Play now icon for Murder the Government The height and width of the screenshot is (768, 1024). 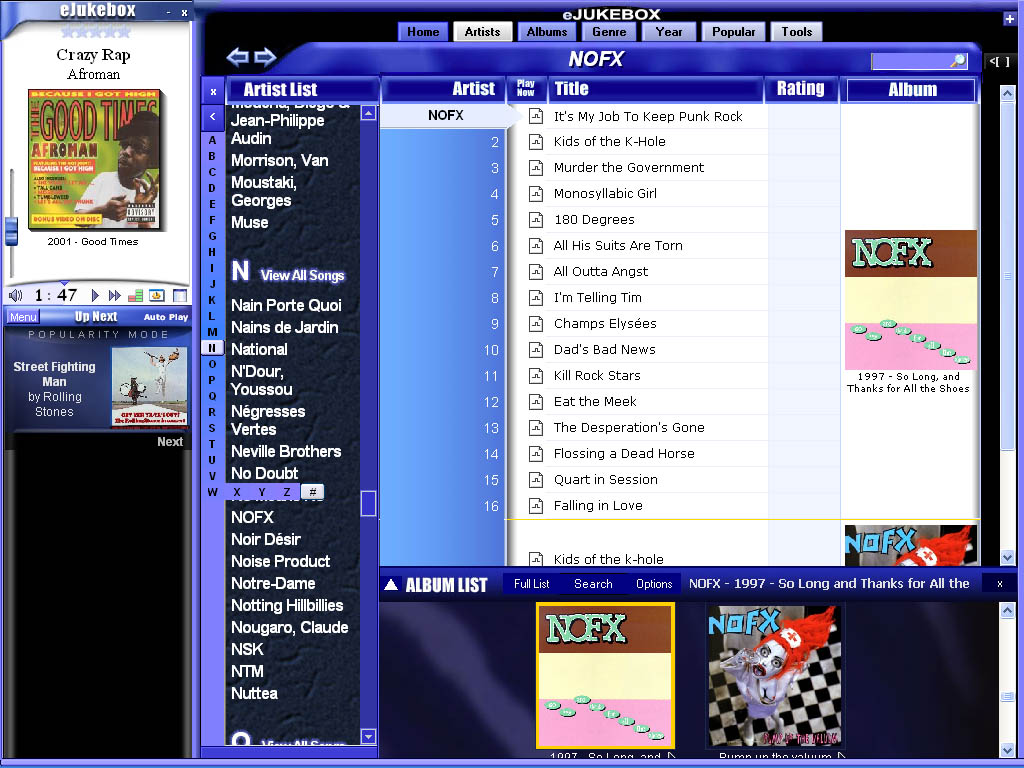coord(536,167)
